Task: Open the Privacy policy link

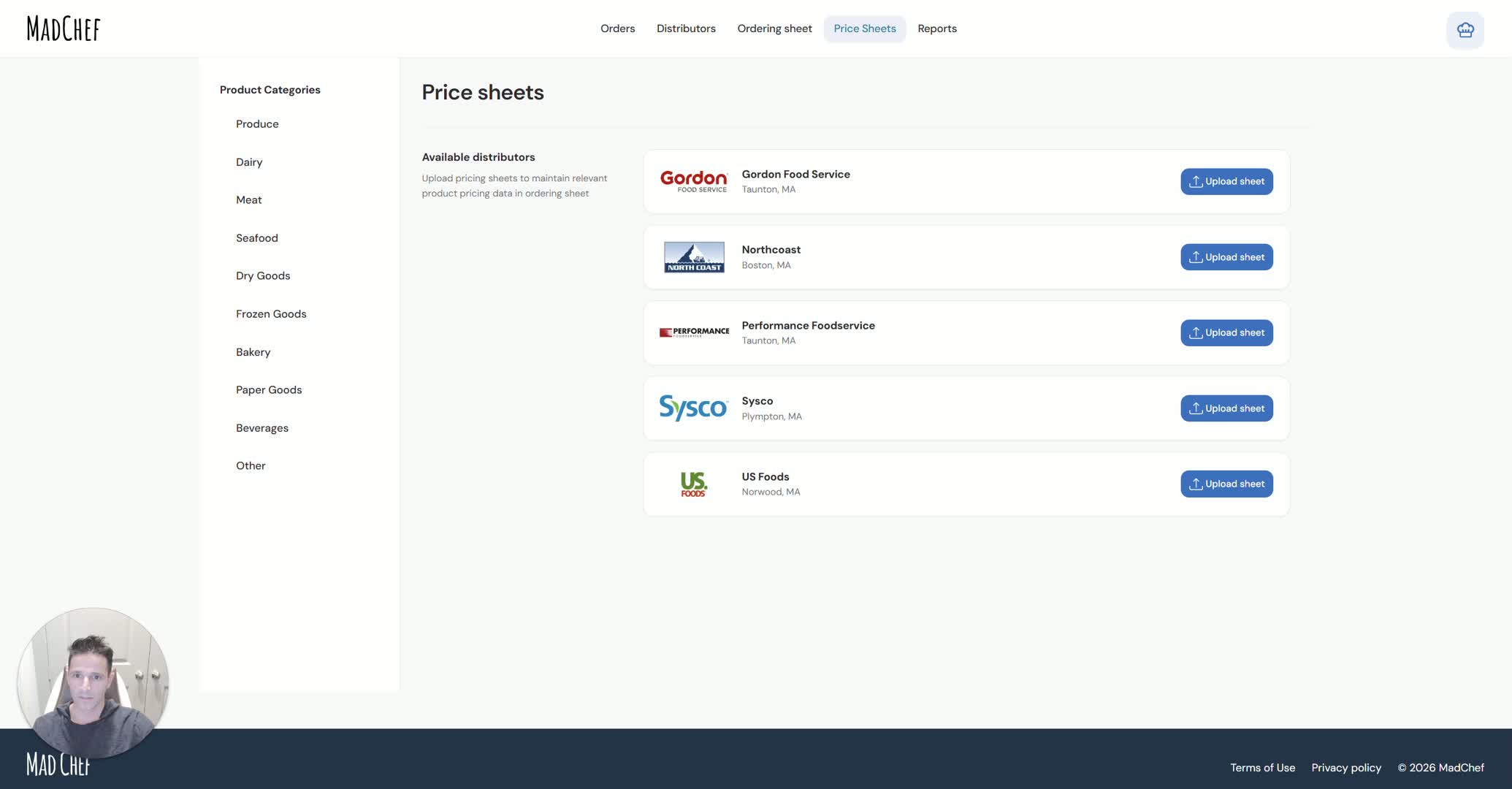Action: click(1346, 768)
